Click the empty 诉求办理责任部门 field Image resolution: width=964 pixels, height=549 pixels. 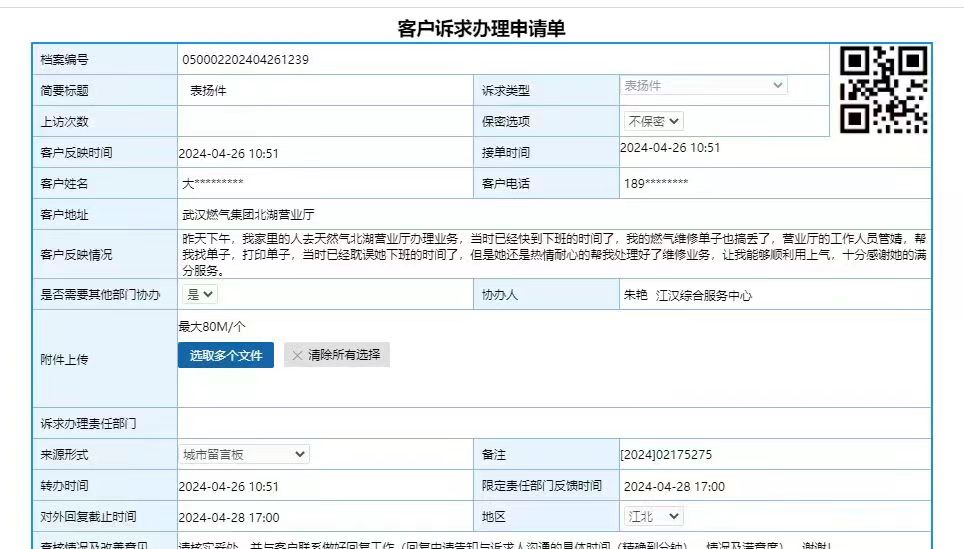click(x=550, y=424)
